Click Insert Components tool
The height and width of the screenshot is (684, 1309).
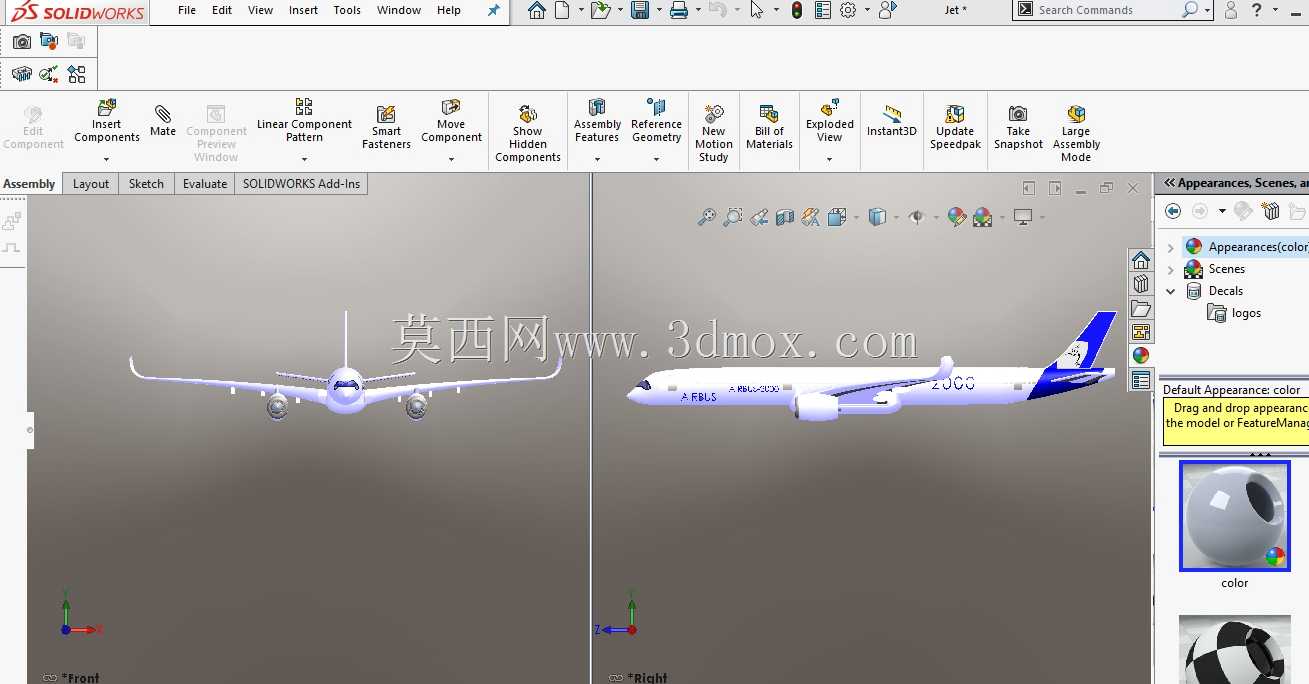coord(106,121)
